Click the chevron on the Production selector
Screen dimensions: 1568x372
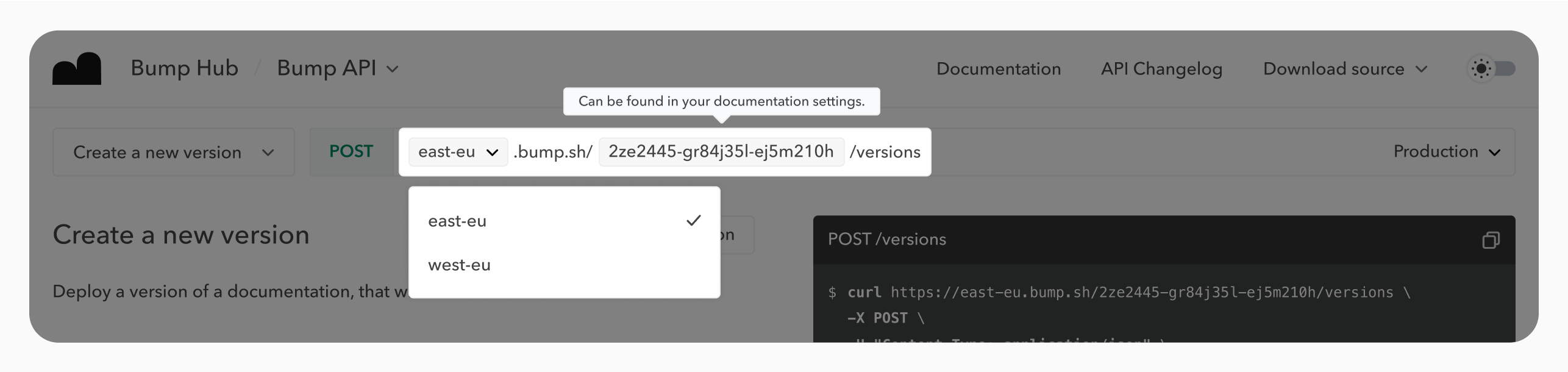[1493, 152]
